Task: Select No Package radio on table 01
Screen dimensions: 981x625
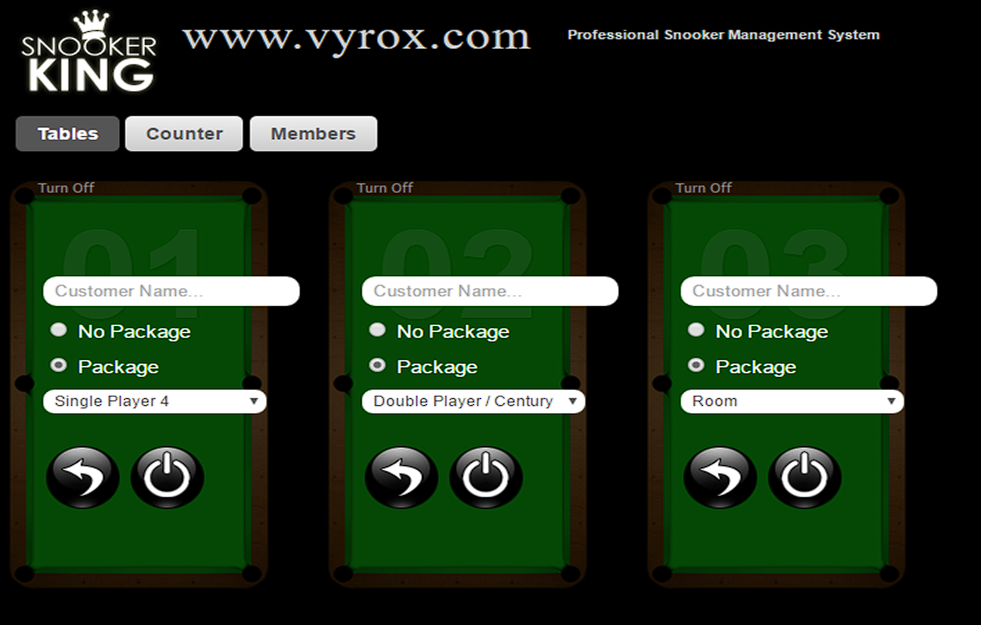Action: pyautogui.click(x=59, y=330)
